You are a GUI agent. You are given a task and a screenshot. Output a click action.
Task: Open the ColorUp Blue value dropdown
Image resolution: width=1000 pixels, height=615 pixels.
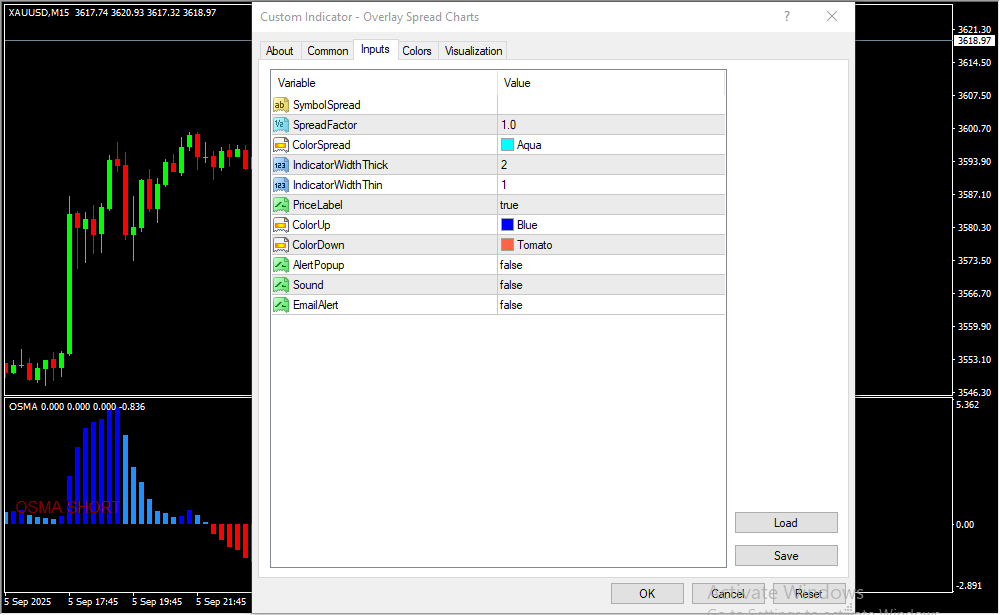(x=610, y=225)
